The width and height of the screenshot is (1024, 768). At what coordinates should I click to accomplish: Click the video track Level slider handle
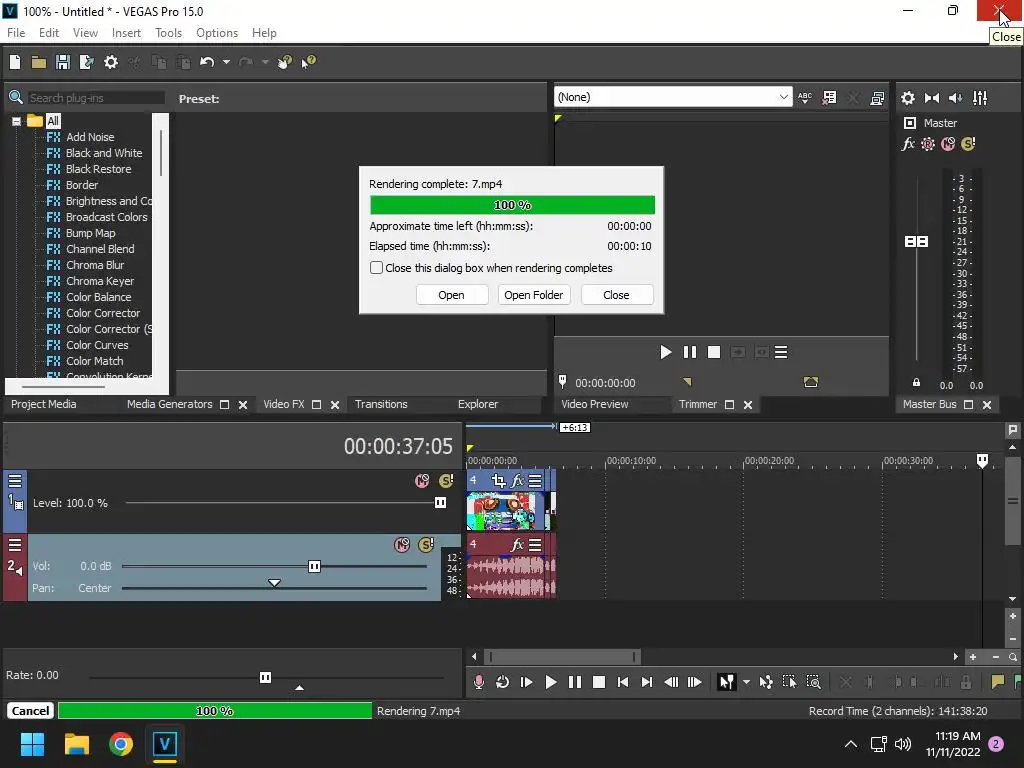coord(440,503)
